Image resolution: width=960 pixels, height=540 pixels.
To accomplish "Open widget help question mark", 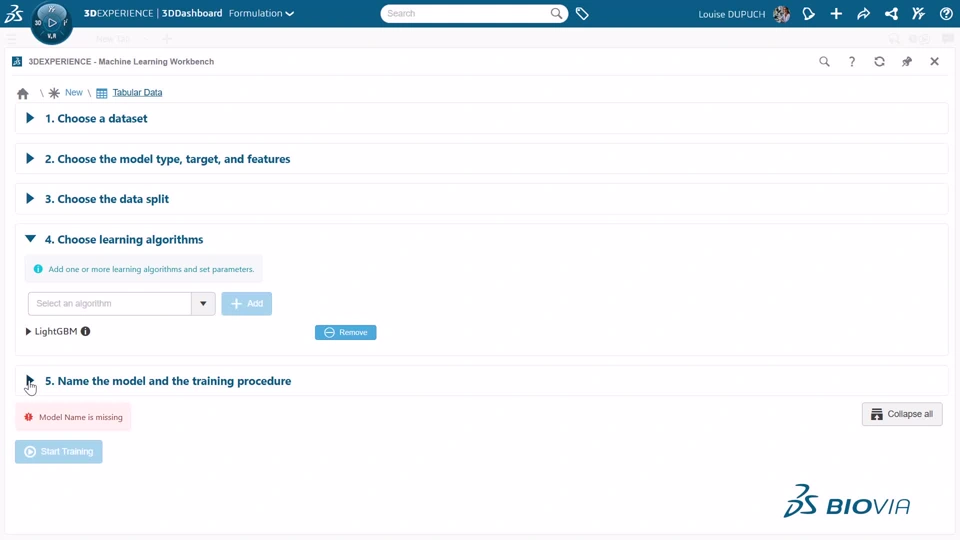I will point(852,61).
